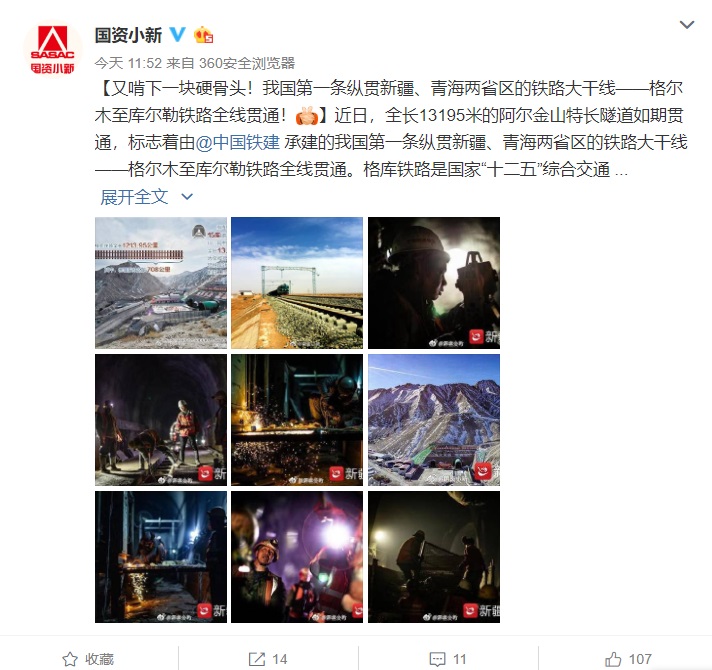The width and height of the screenshot is (712, 670).
Task: Click the arrow beside 展开全文
Action: [x=187, y=197]
